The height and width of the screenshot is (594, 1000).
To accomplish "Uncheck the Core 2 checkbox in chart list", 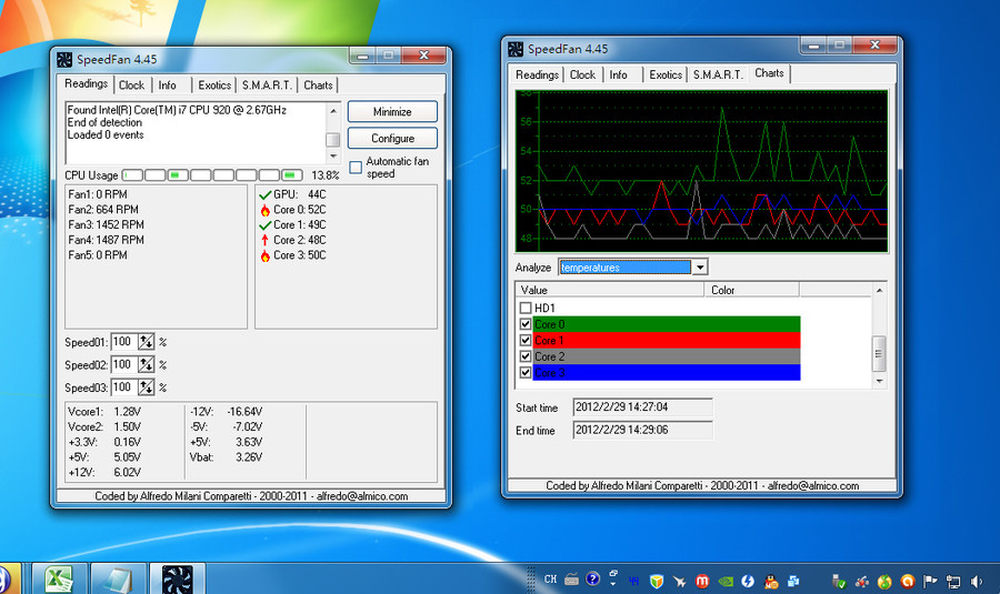I will pos(526,356).
